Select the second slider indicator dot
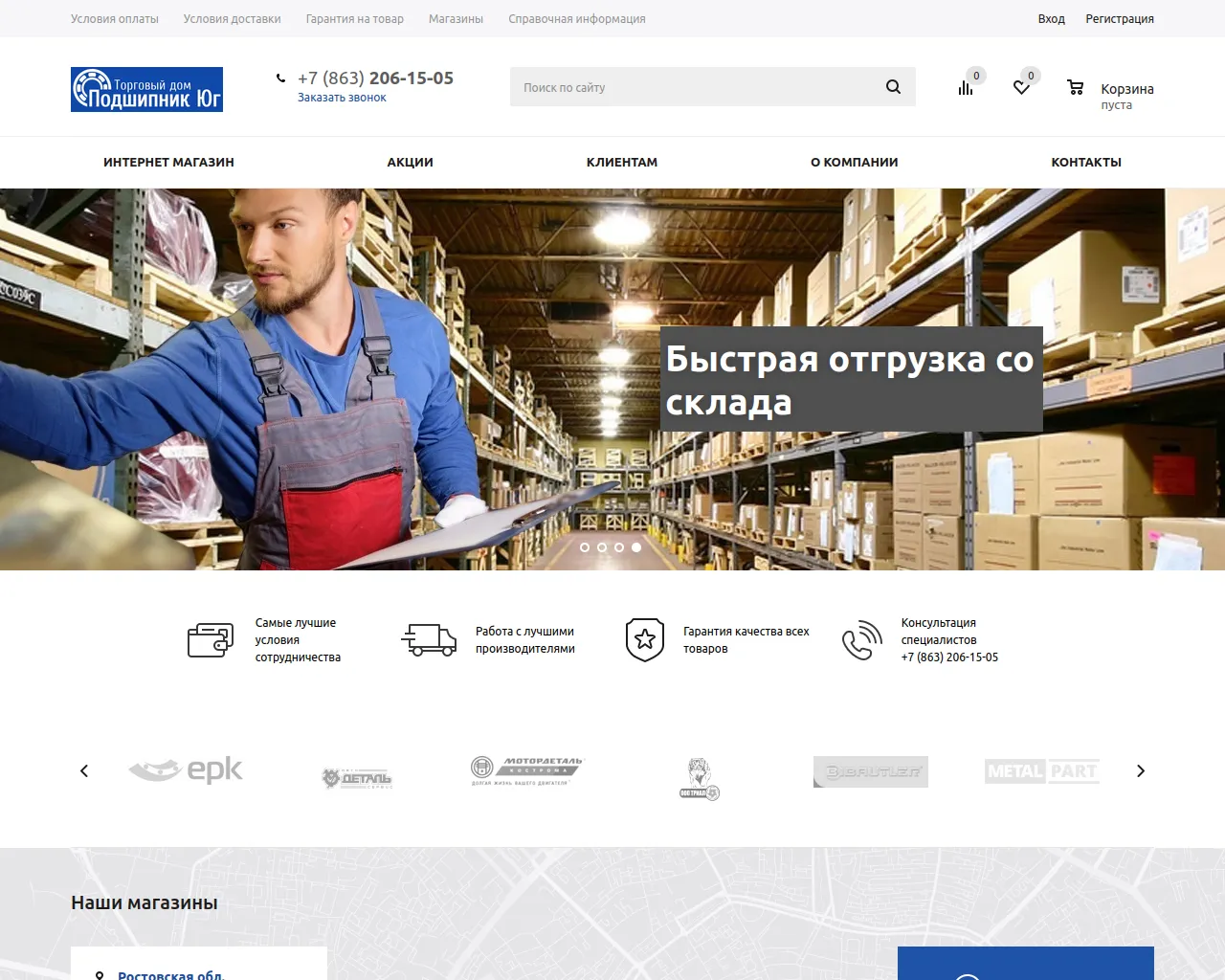The height and width of the screenshot is (980, 1225). [602, 547]
